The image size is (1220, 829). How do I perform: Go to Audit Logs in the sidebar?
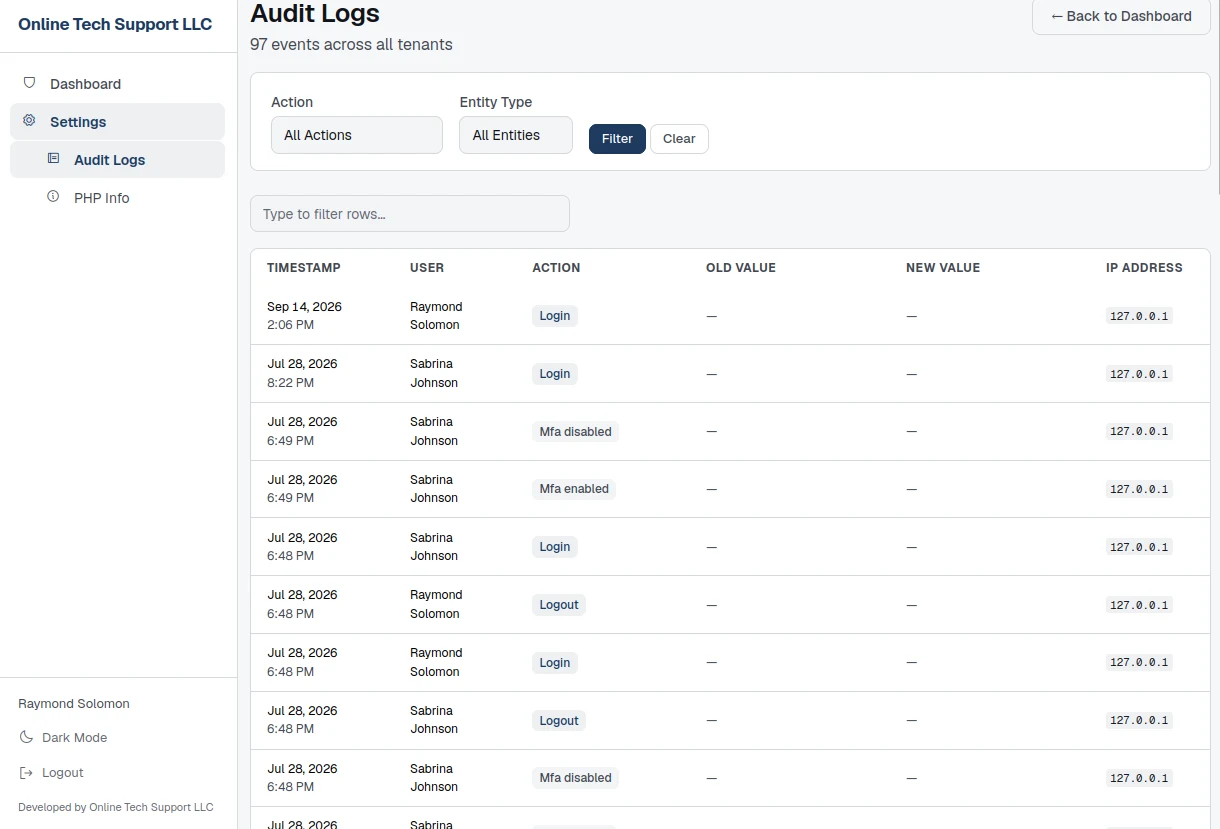coord(117,160)
